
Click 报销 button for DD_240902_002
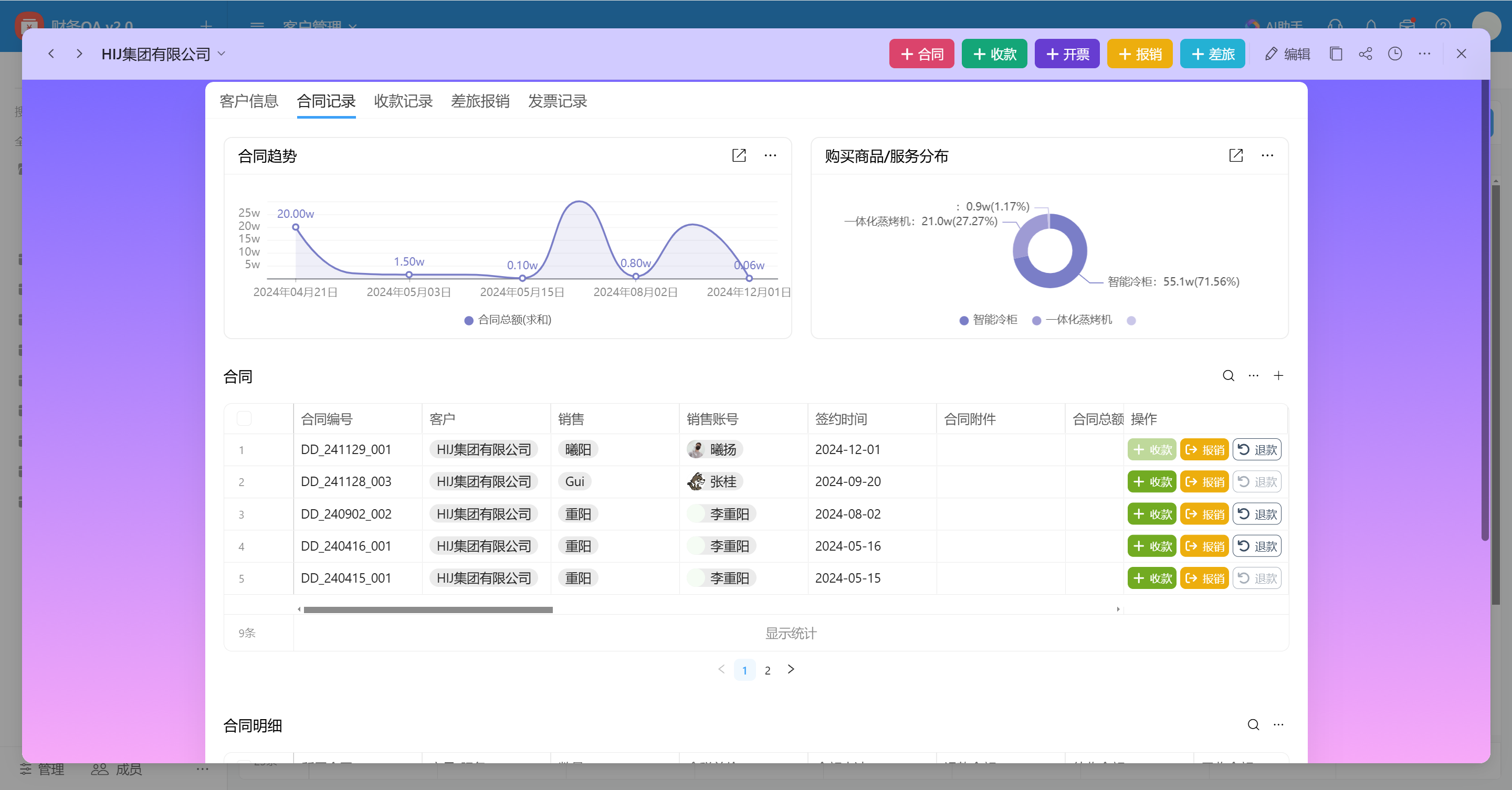(1204, 514)
